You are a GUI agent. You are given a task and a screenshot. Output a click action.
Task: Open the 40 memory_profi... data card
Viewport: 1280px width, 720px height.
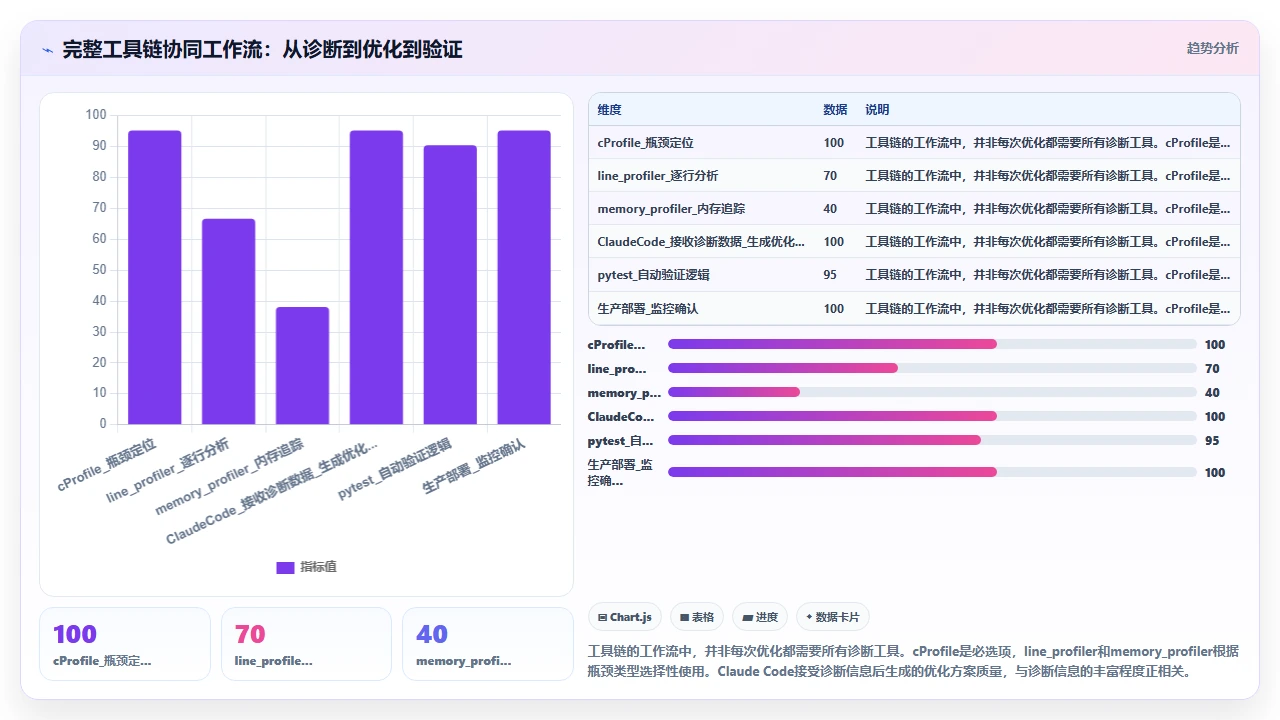(x=488, y=644)
